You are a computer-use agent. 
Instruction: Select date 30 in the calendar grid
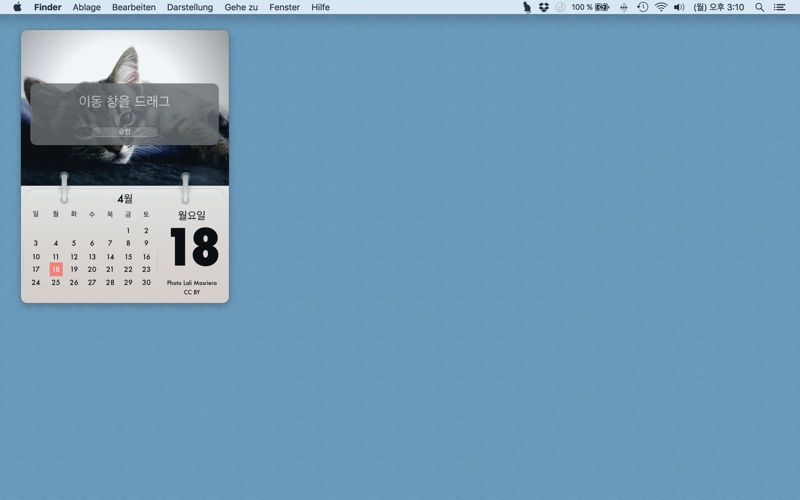pyautogui.click(x=146, y=282)
